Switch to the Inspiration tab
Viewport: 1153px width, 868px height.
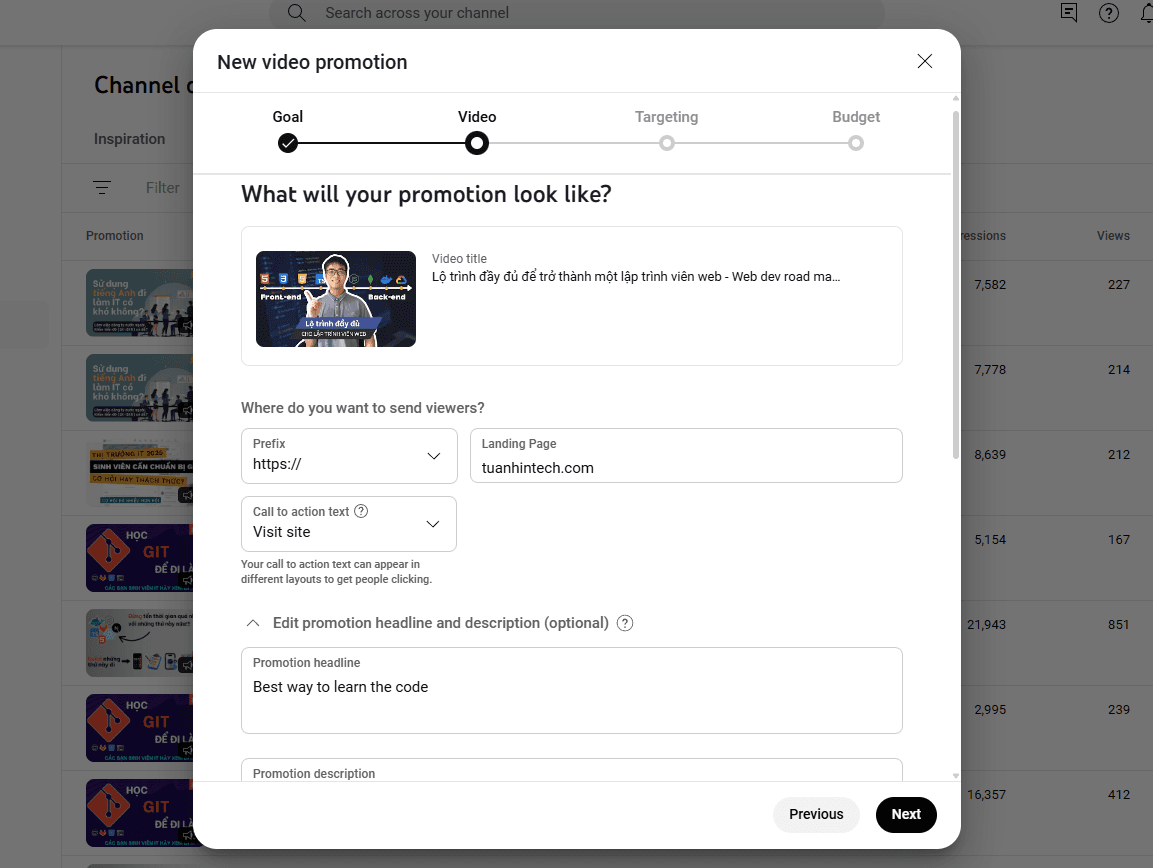coord(129,139)
